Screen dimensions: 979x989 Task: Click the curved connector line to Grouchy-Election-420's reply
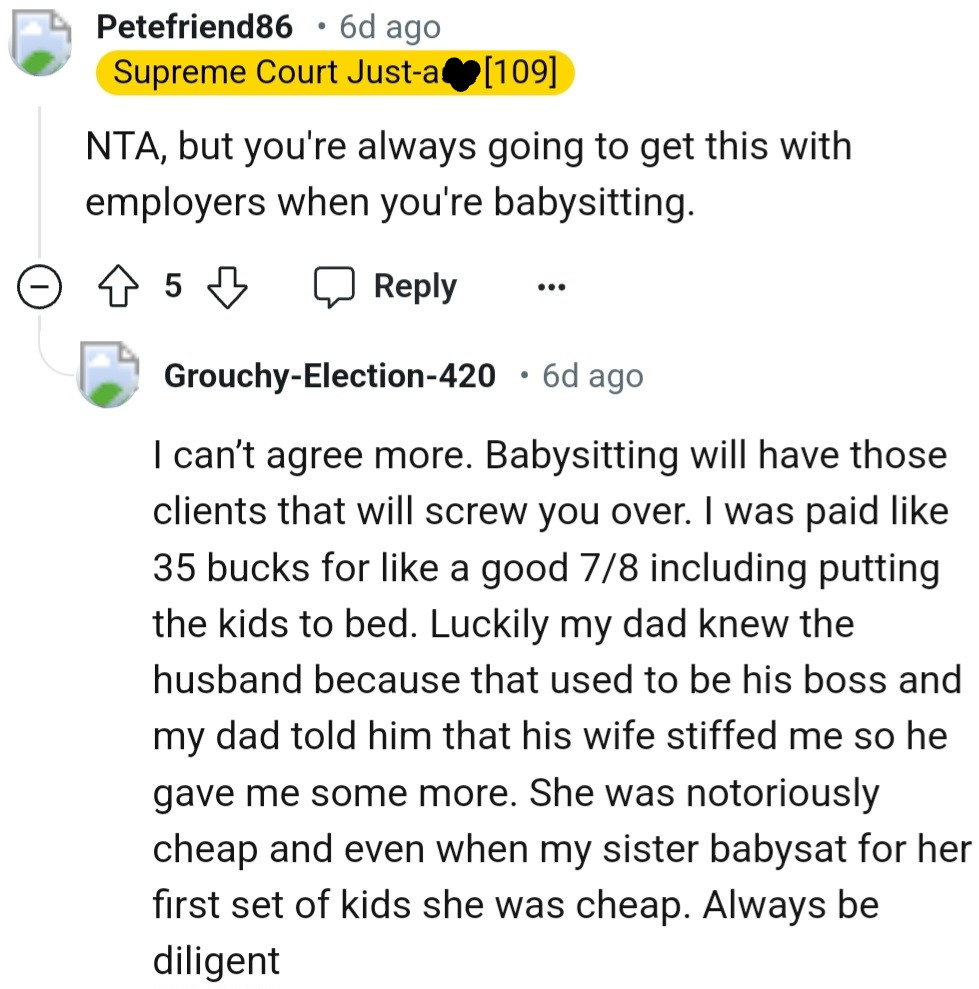pos(52,355)
